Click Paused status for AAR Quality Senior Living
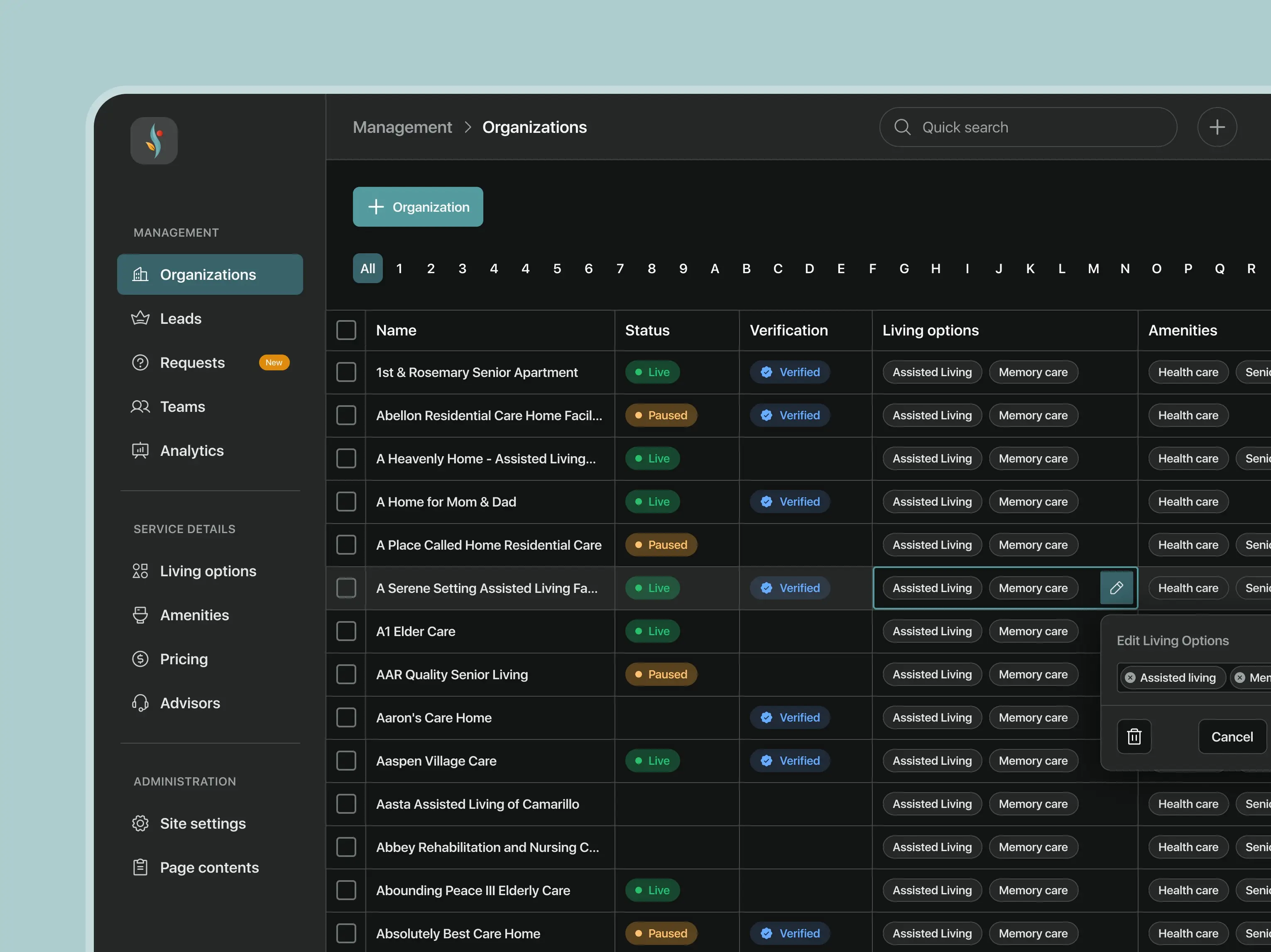Screen dimensions: 1271x952 point(661,675)
